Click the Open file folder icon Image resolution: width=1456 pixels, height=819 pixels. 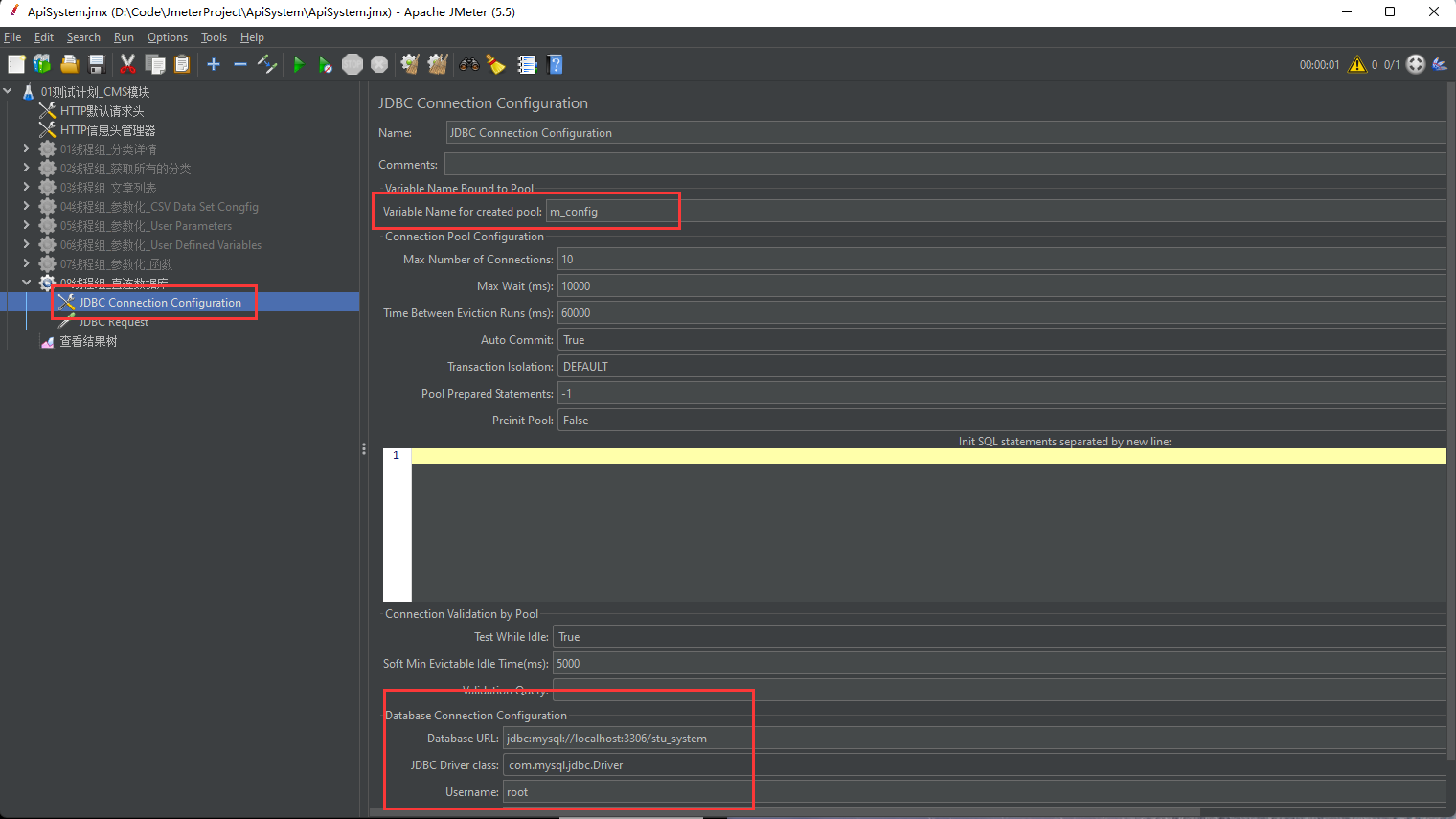point(69,64)
